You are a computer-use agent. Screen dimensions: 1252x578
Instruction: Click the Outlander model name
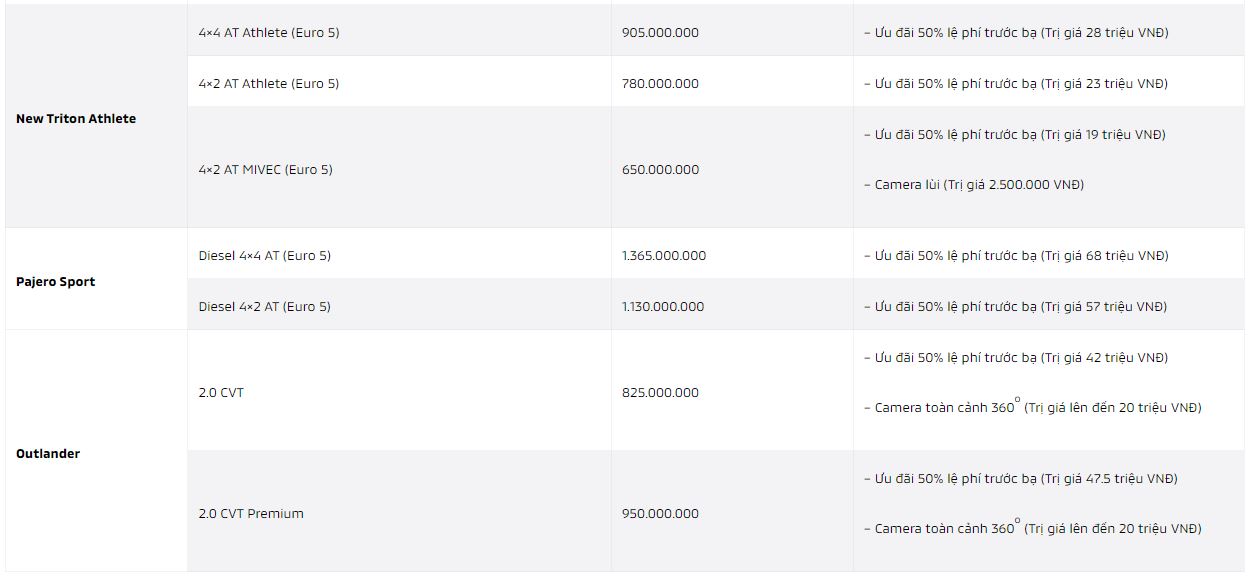(x=48, y=453)
